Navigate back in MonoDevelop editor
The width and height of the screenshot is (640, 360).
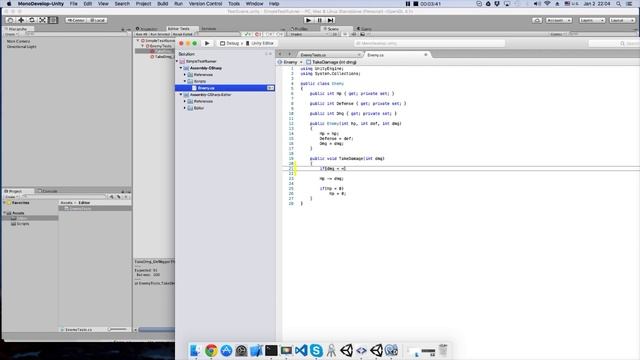coord(280,54)
